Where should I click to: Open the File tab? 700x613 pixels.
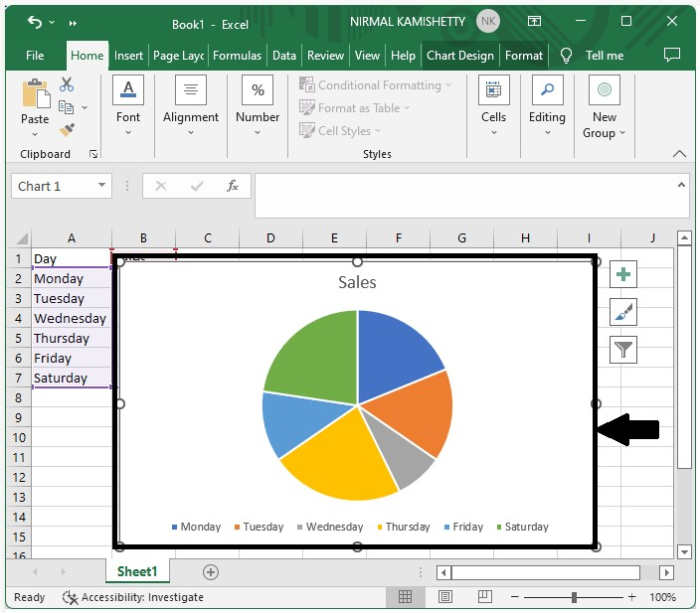35,55
